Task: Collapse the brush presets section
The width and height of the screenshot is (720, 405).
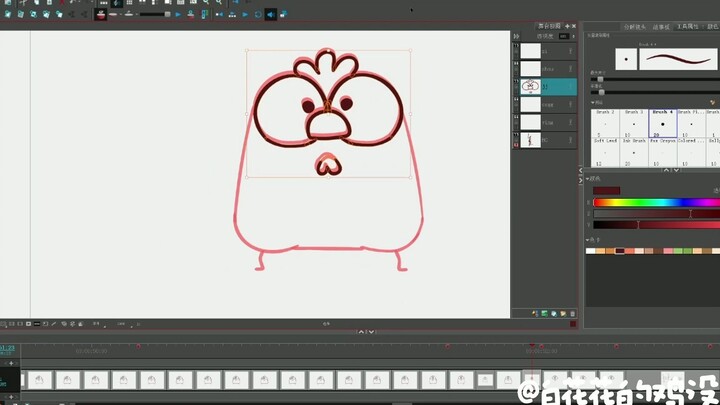Action: coord(593,102)
